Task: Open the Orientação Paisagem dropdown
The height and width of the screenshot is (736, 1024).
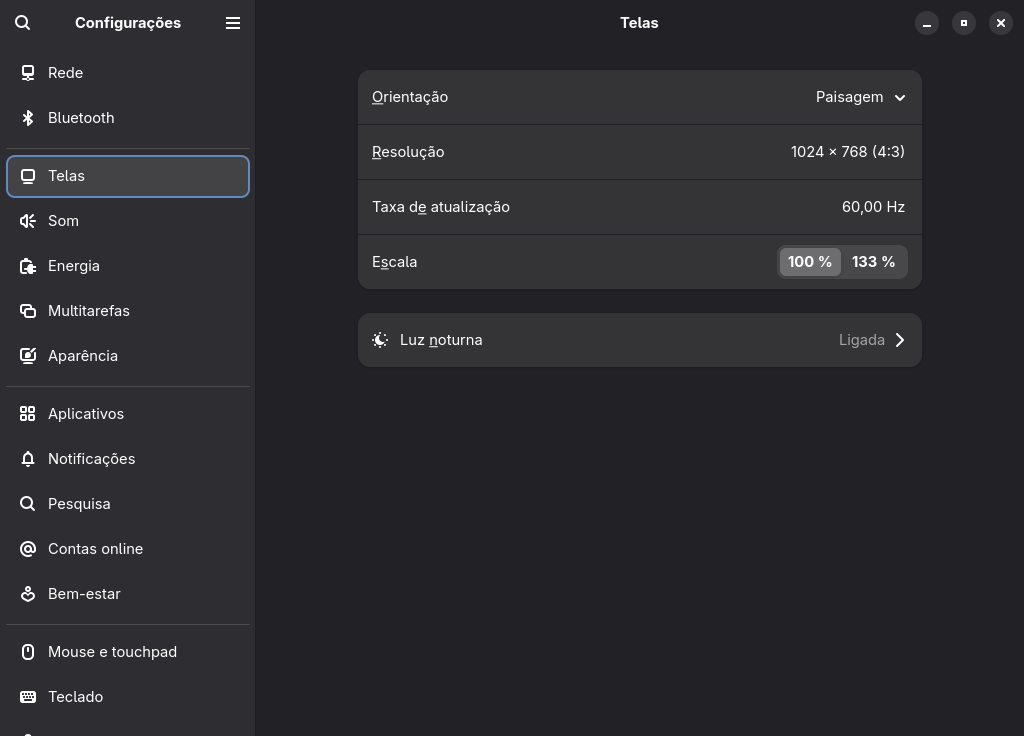Action: tap(860, 97)
